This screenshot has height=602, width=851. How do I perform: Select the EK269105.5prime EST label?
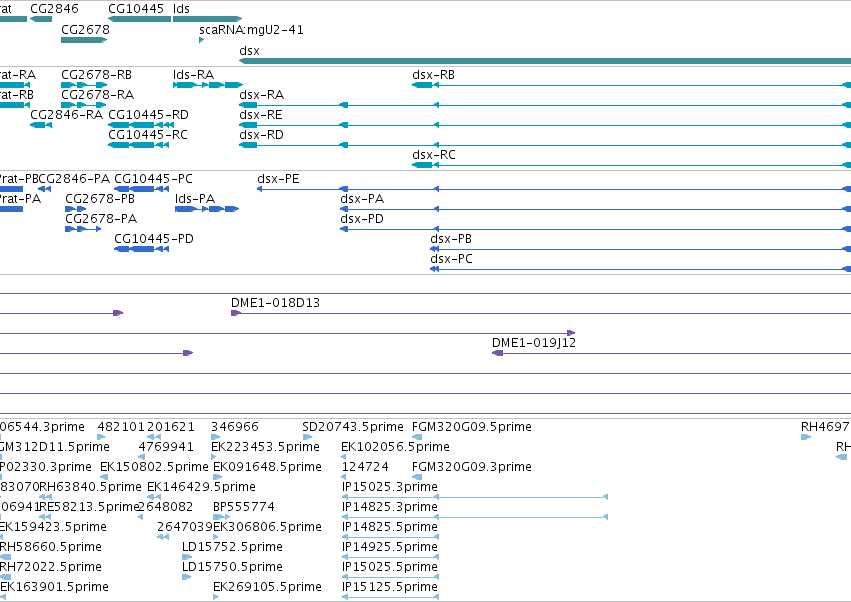click(268, 587)
